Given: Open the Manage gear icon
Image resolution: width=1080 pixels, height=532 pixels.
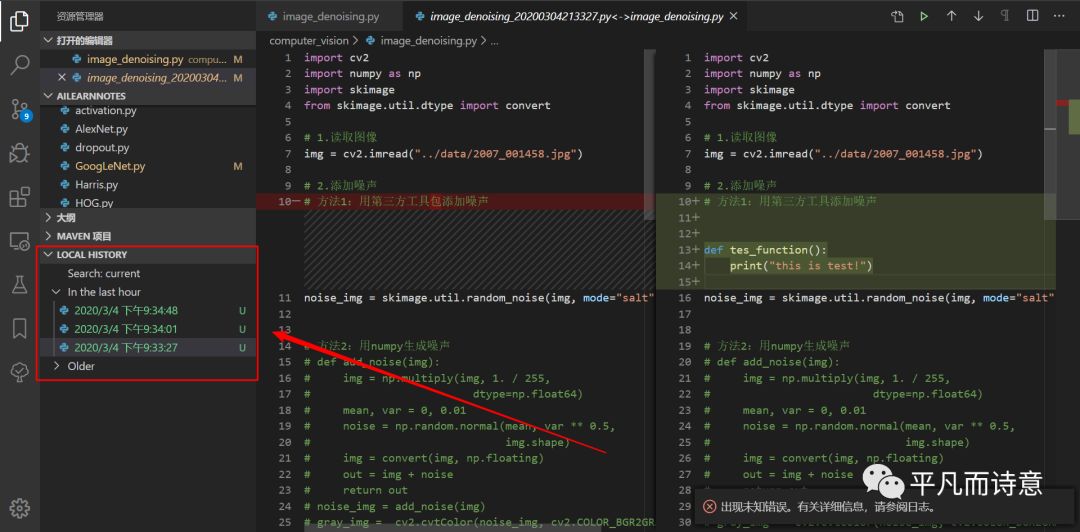Looking at the screenshot, I should [x=19, y=508].
